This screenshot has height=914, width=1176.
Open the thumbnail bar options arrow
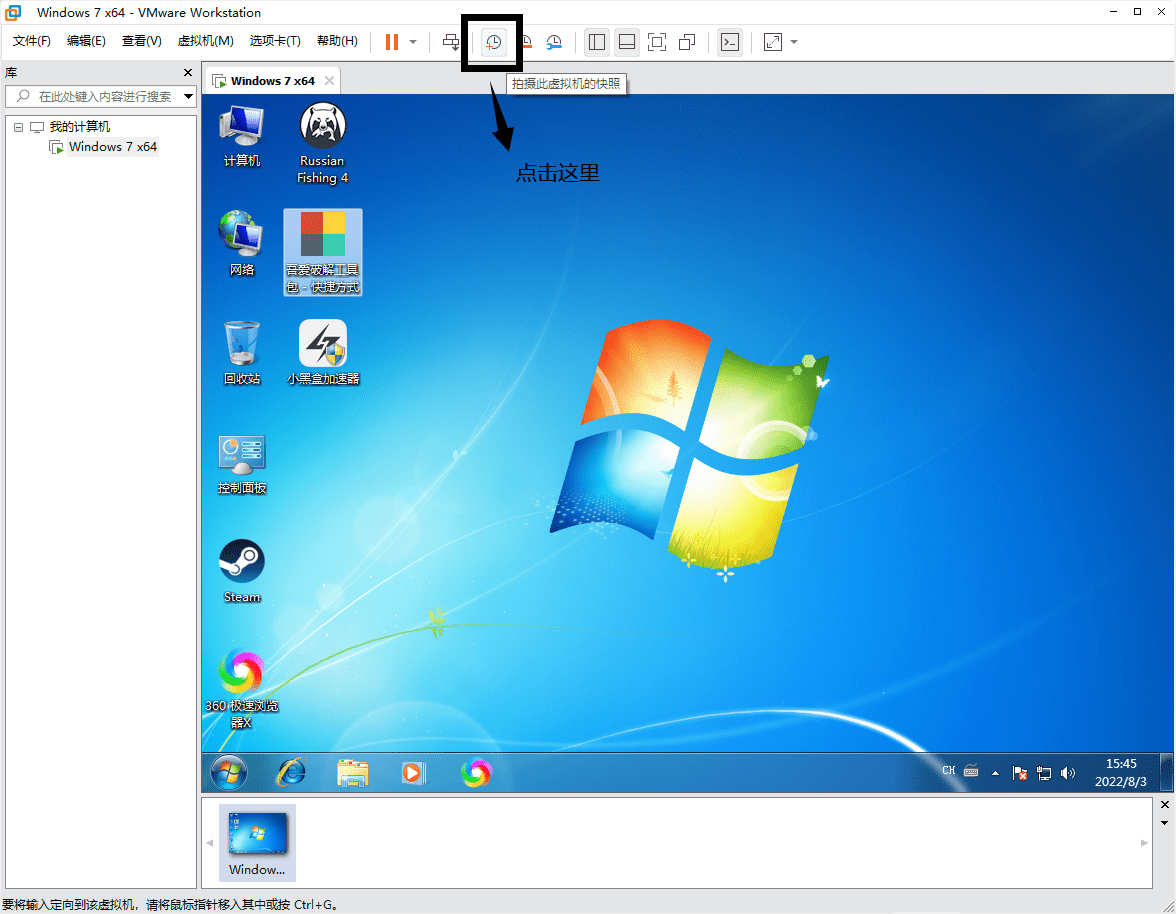[x=1165, y=823]
